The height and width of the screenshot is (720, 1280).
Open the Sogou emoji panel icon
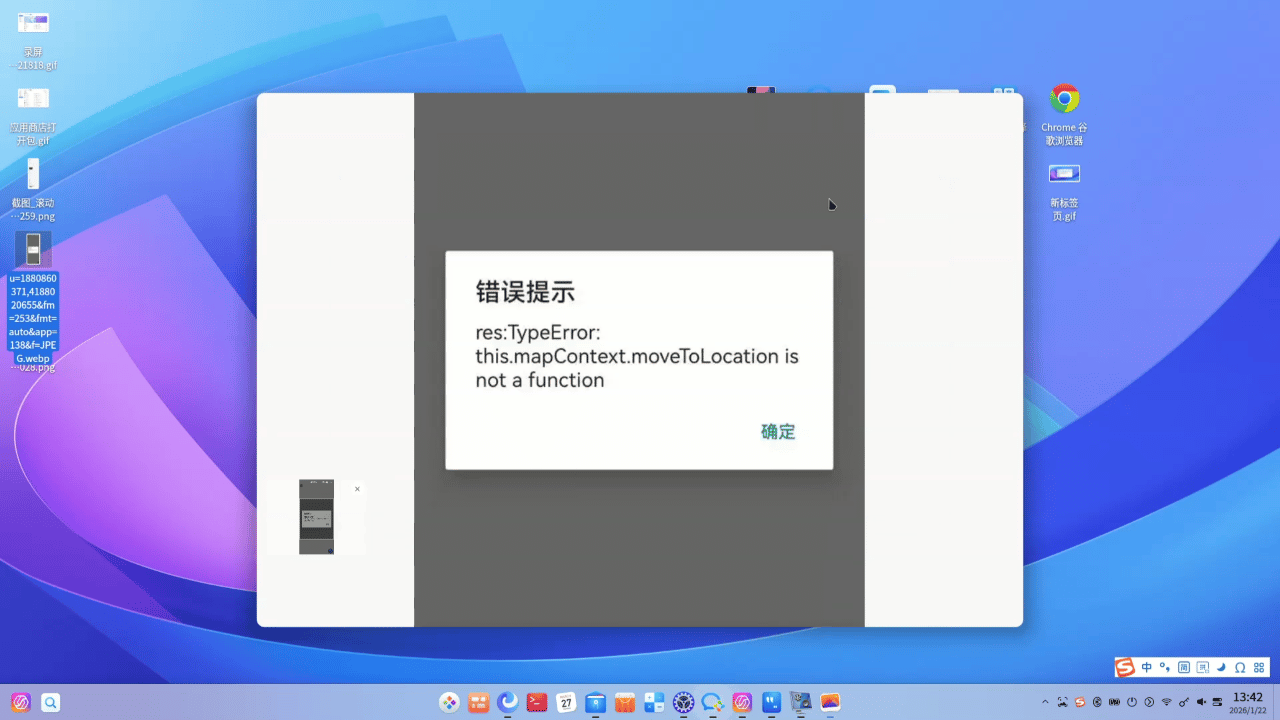[1203, 667]
